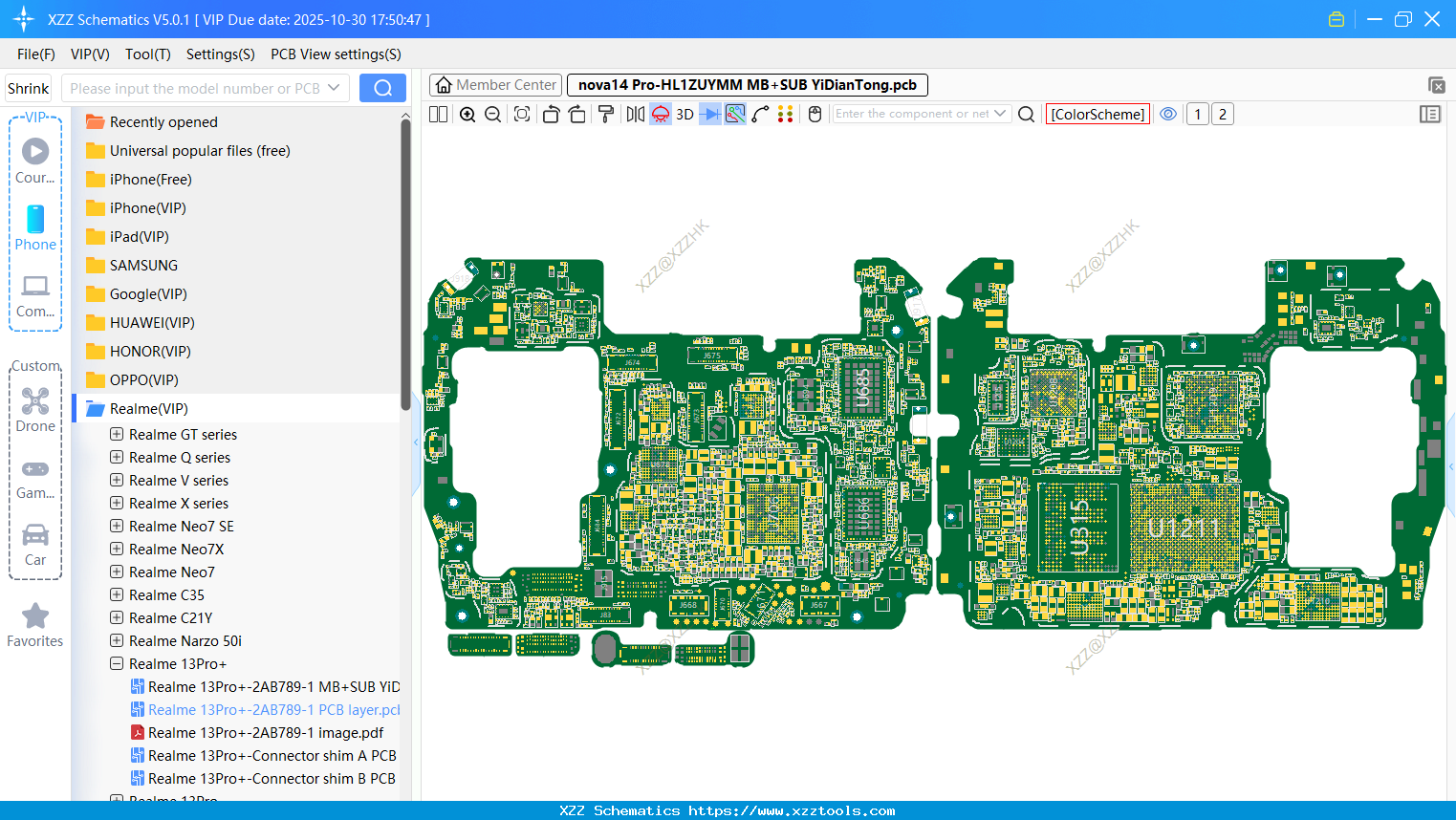Select the Drone category icon
This screenshot has height=820, width=1456.
[35, 410]
